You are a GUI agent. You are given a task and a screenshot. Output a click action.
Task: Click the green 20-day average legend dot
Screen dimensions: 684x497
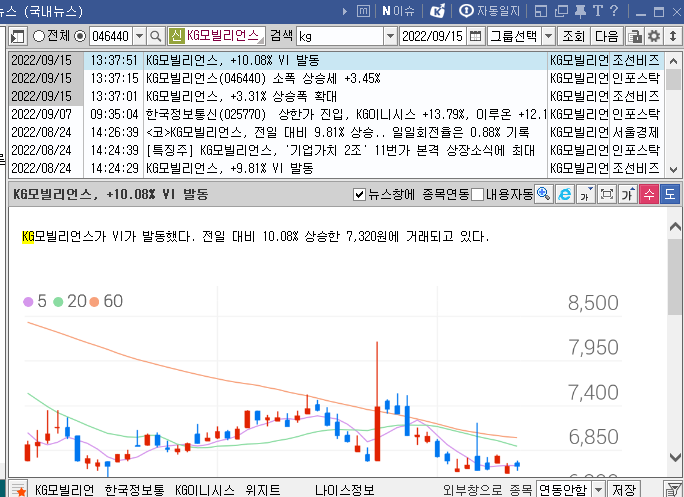(x=58, y=302)
